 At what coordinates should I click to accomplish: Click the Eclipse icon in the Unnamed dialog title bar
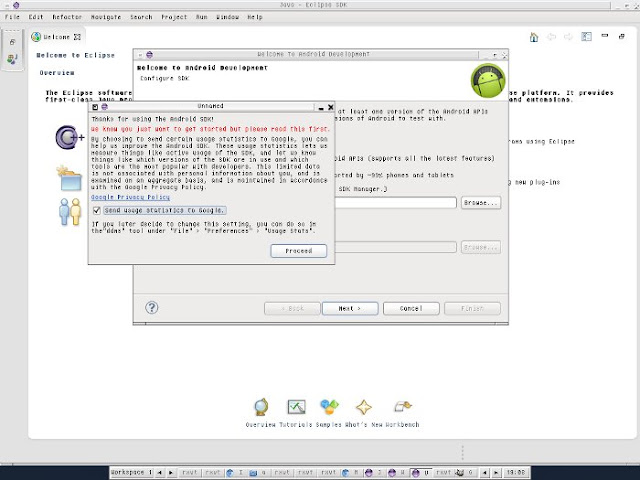tap(104, 107)
